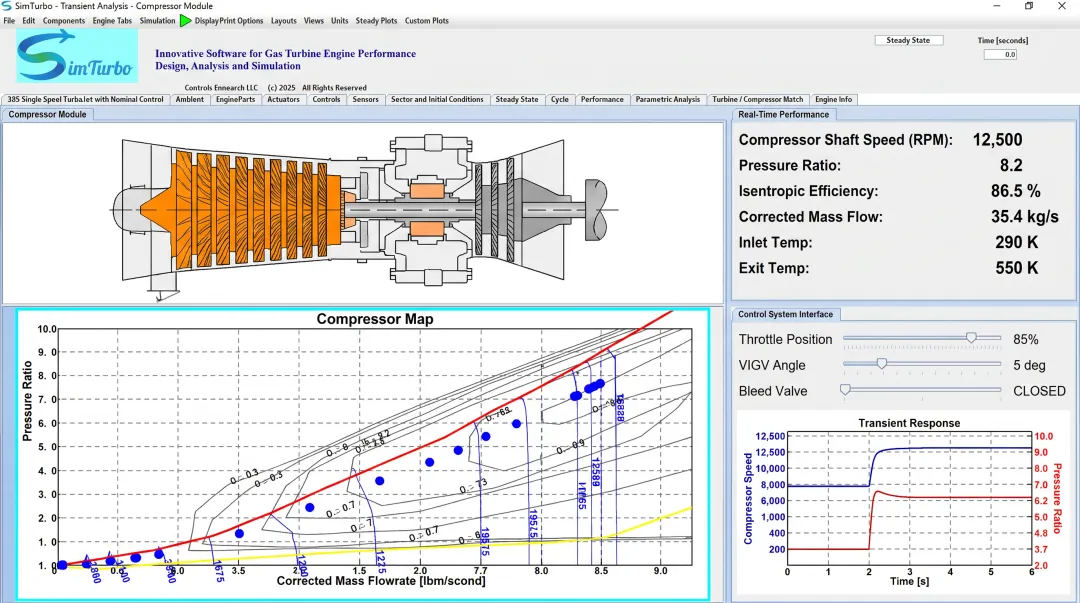Click the Compressor Map title
Screen dimensions: 1080x603
pos(375,319)
